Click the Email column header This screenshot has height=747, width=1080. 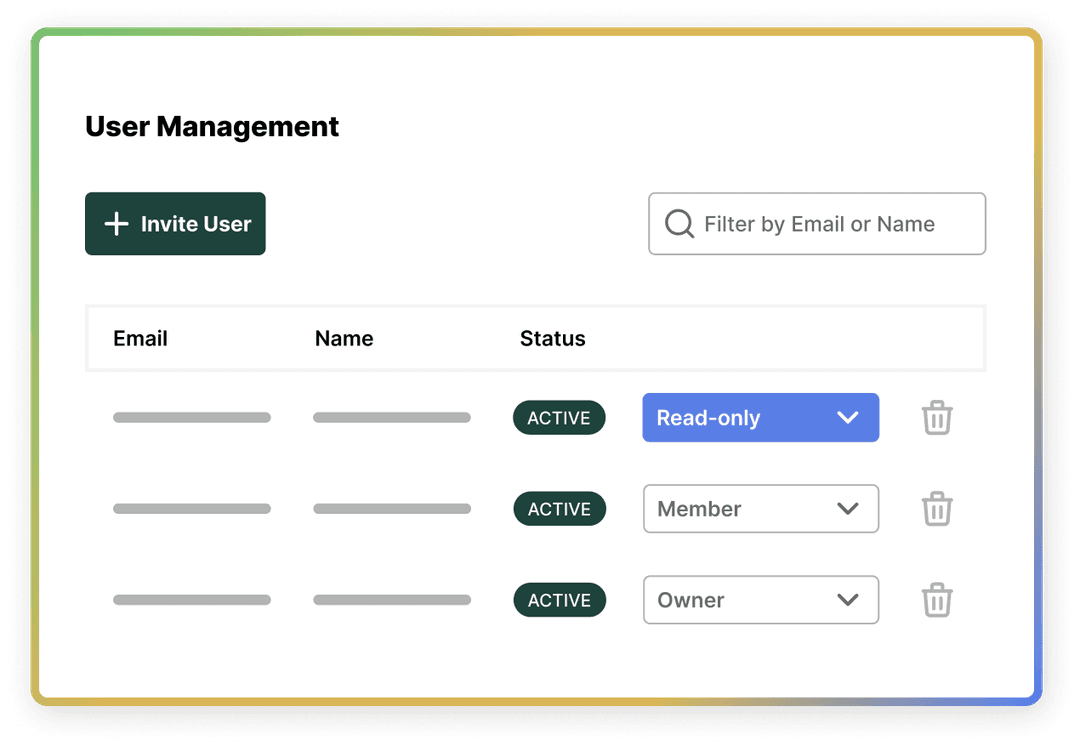[x=140, y=338]
